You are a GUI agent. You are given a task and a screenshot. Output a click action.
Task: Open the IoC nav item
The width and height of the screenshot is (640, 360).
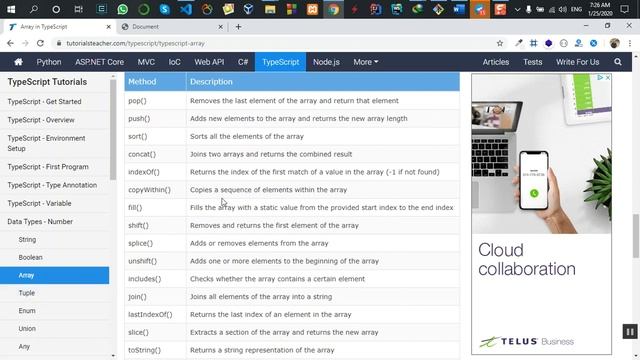pyautogui.click(x=174, y=62)
